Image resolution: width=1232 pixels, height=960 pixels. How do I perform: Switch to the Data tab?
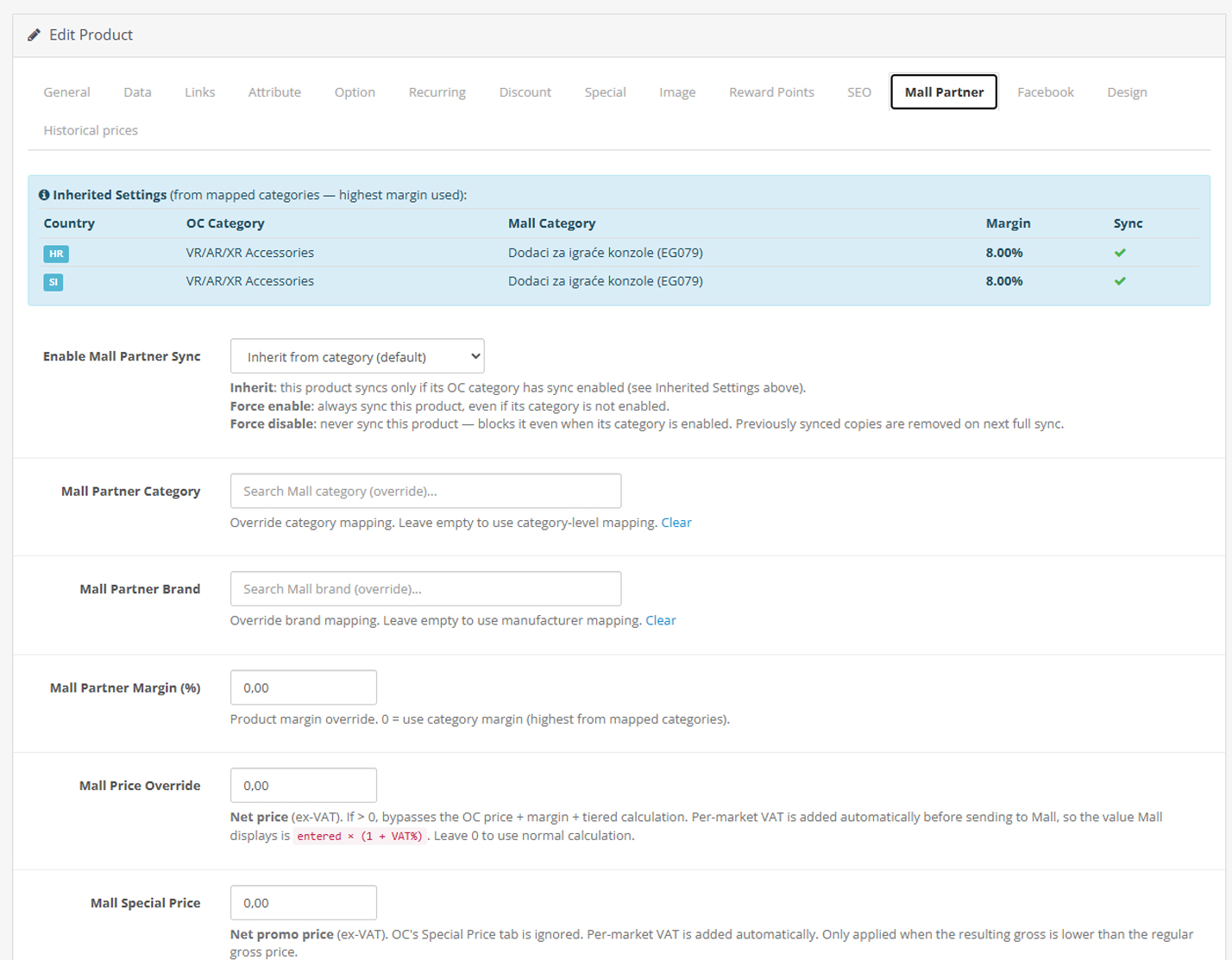(137, 92)
